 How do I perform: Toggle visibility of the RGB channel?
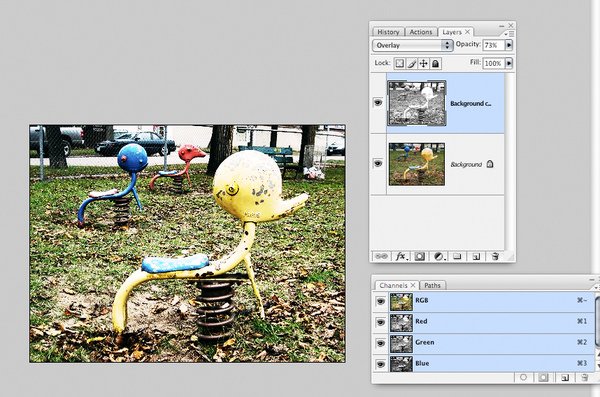(x=380, y=301)
